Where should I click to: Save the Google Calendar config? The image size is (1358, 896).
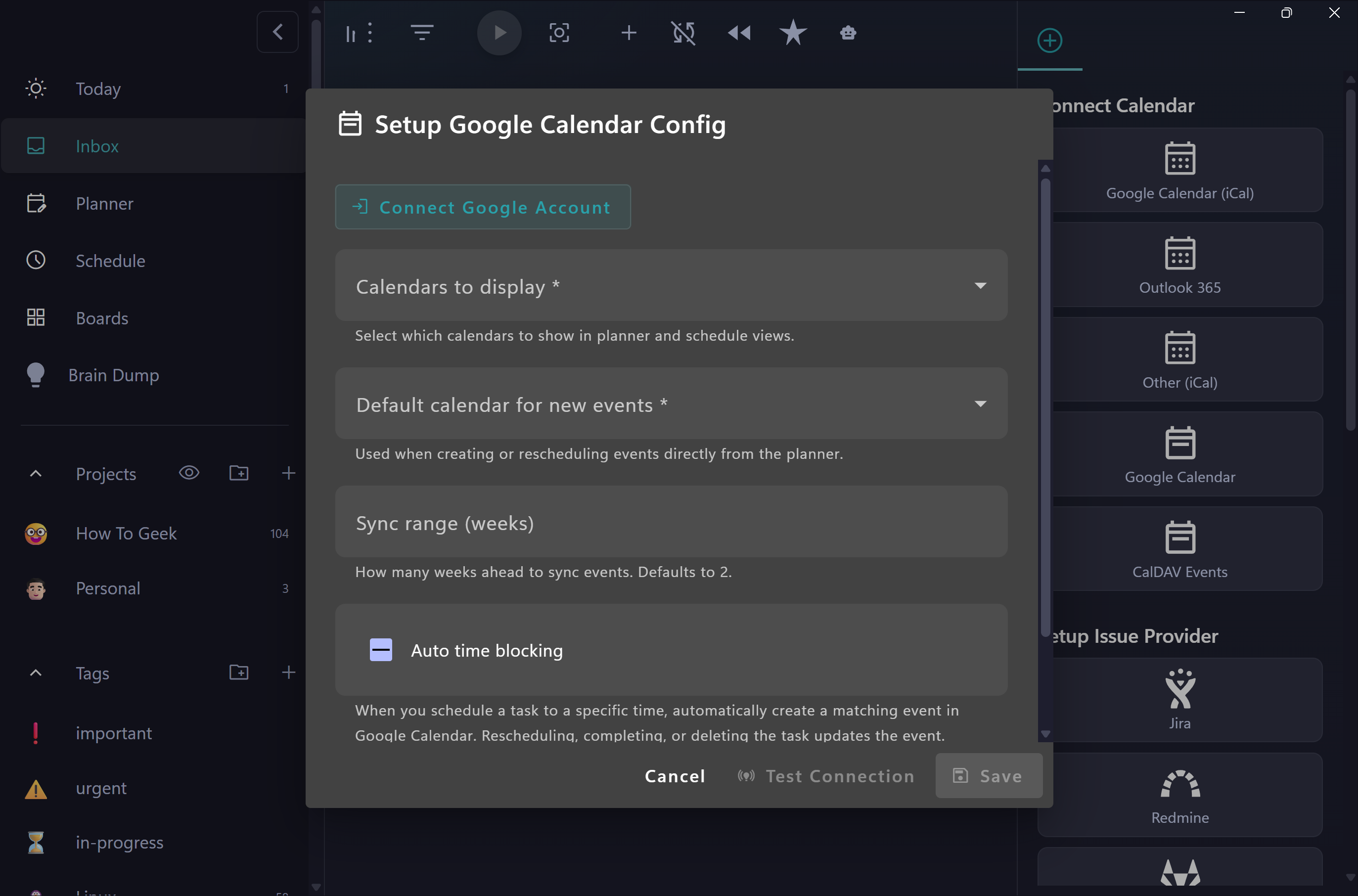(x=989, y=776)
